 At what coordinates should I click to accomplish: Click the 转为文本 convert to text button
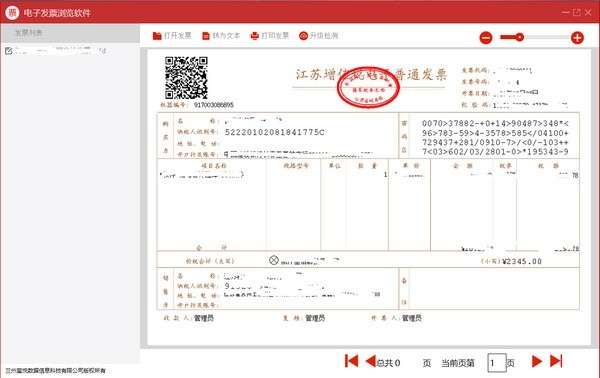click(x=221, y=36)
